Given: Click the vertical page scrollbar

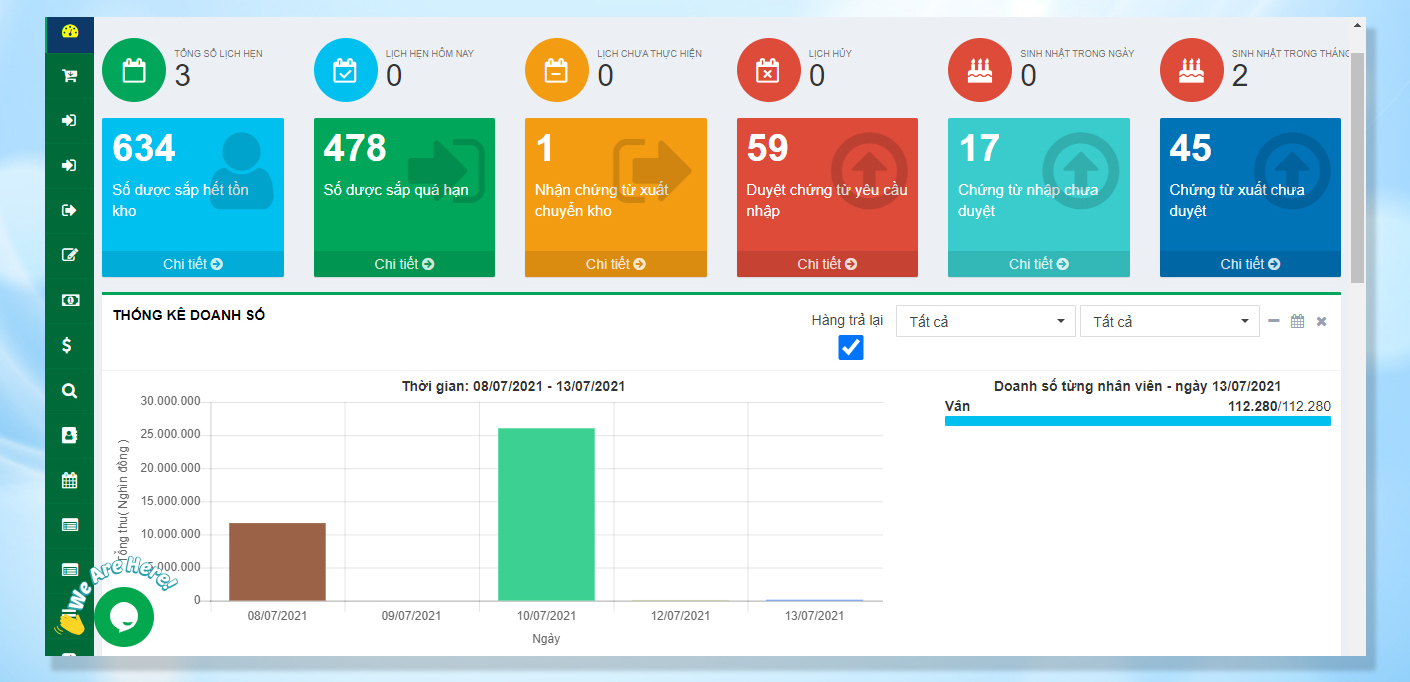Looking at the screenshot, I should tap(1357, 170).
